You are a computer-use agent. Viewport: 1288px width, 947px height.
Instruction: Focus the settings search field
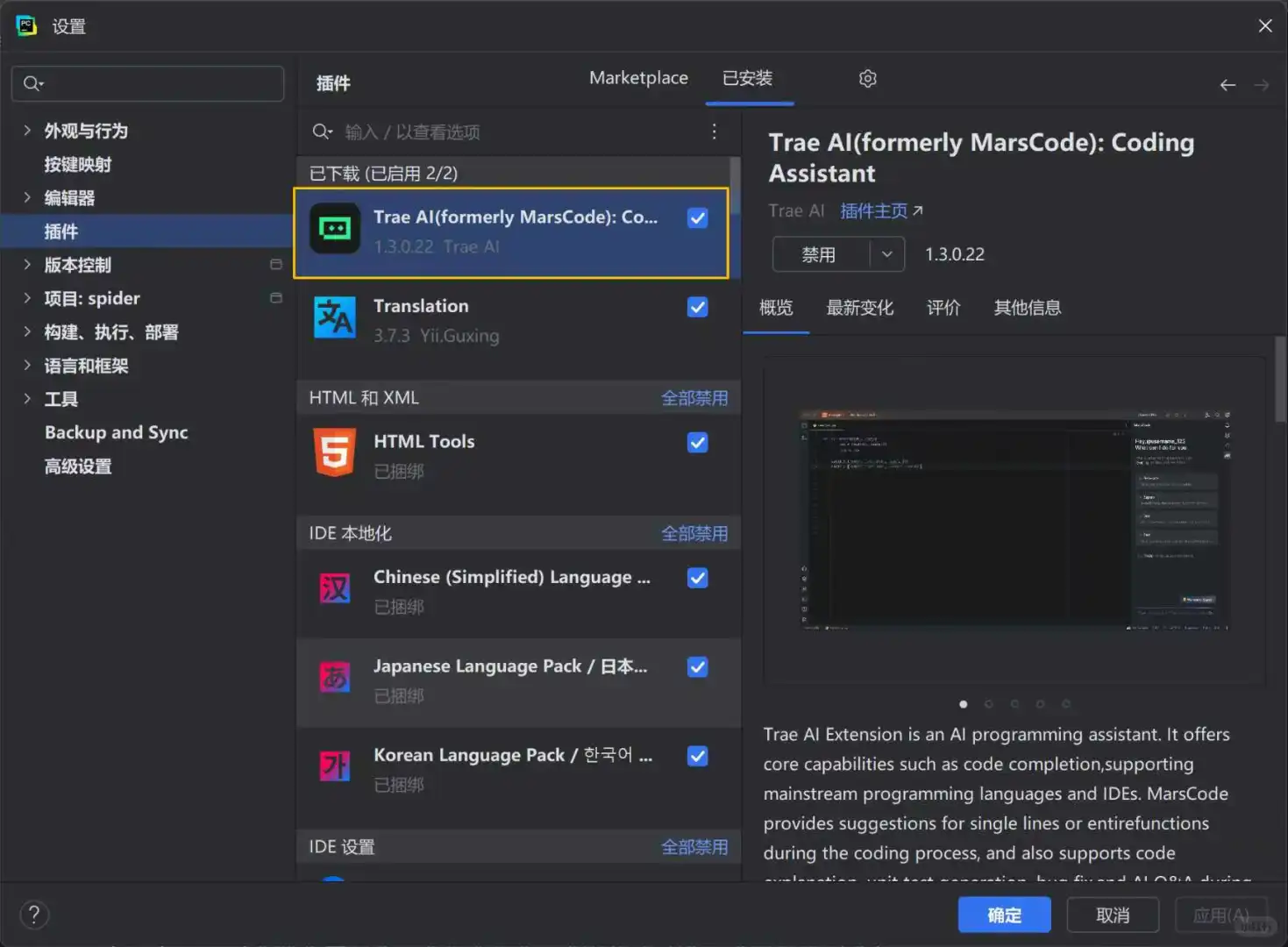(x=148, y=83)
